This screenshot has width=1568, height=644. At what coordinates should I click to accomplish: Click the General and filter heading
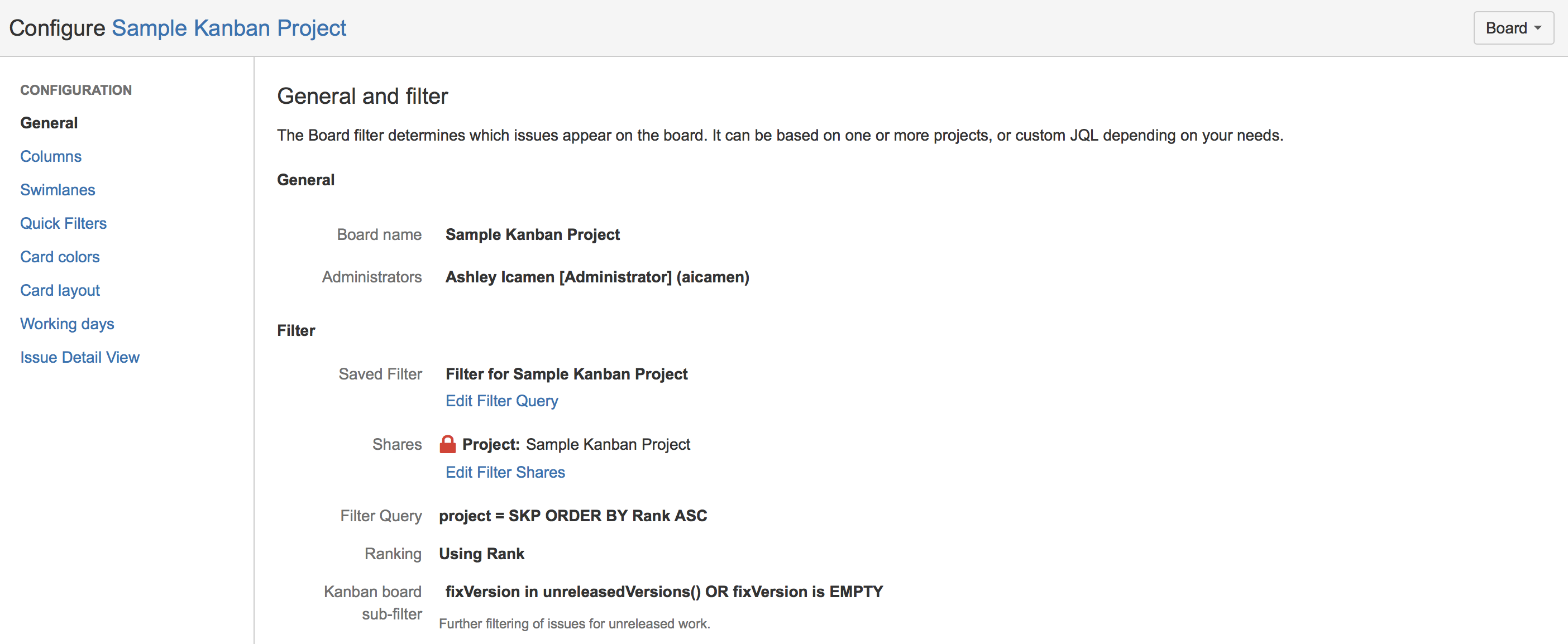(362, 96)
